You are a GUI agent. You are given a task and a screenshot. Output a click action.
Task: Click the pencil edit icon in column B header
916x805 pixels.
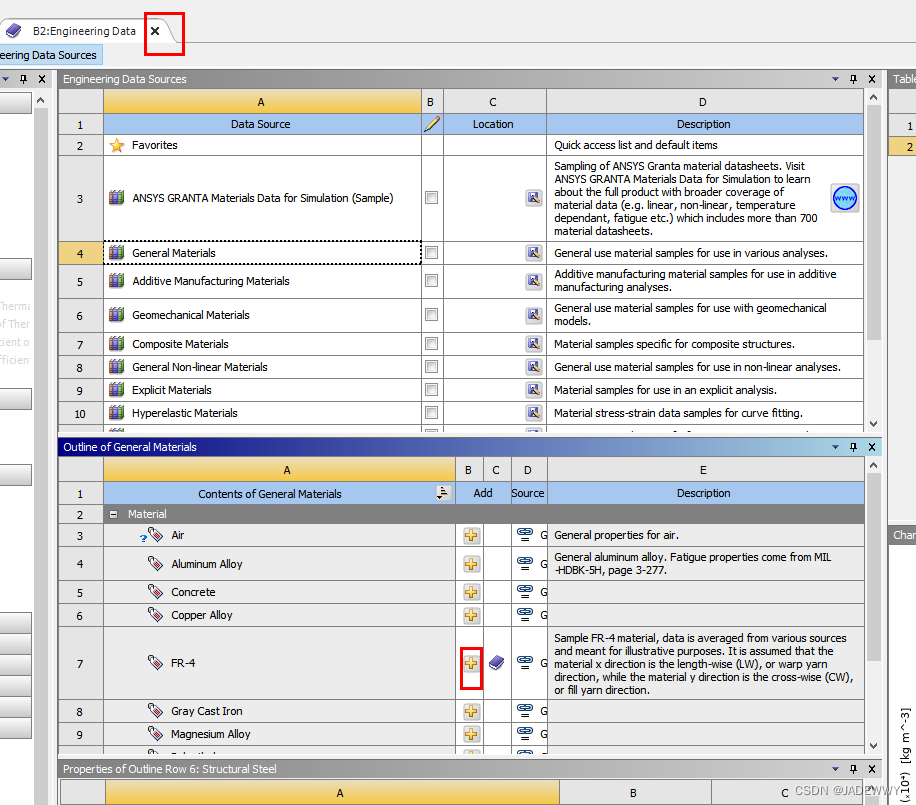(432, 124)
